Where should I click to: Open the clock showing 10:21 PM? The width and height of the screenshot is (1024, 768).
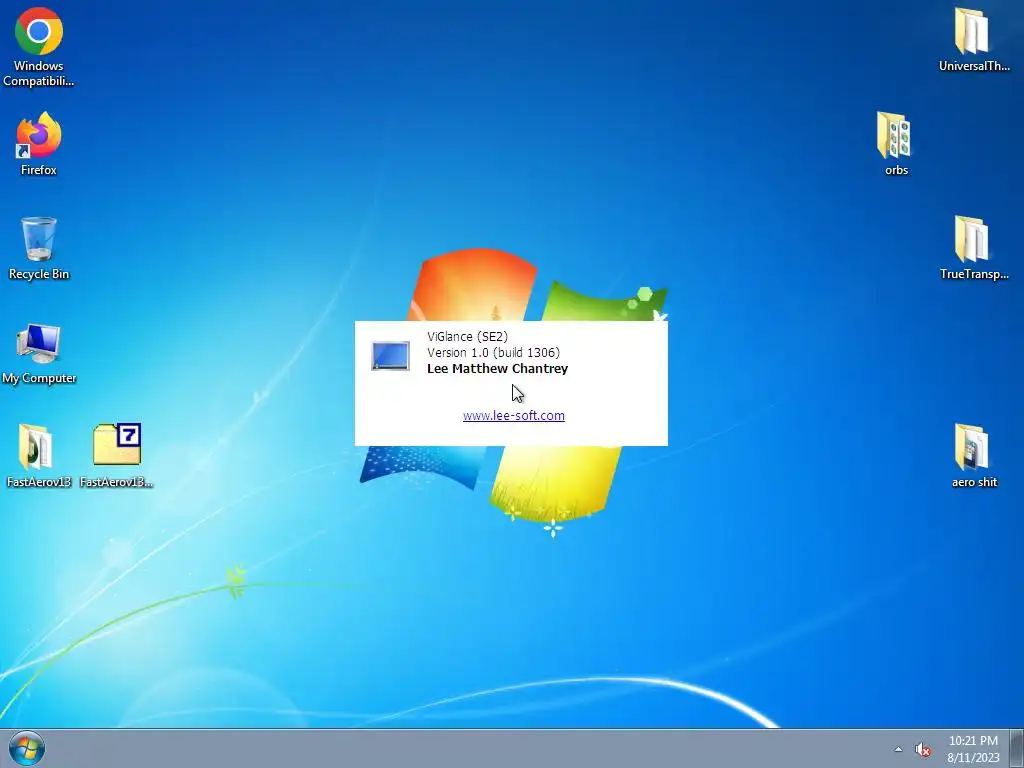pyautogui.click(x=973, y=749)
